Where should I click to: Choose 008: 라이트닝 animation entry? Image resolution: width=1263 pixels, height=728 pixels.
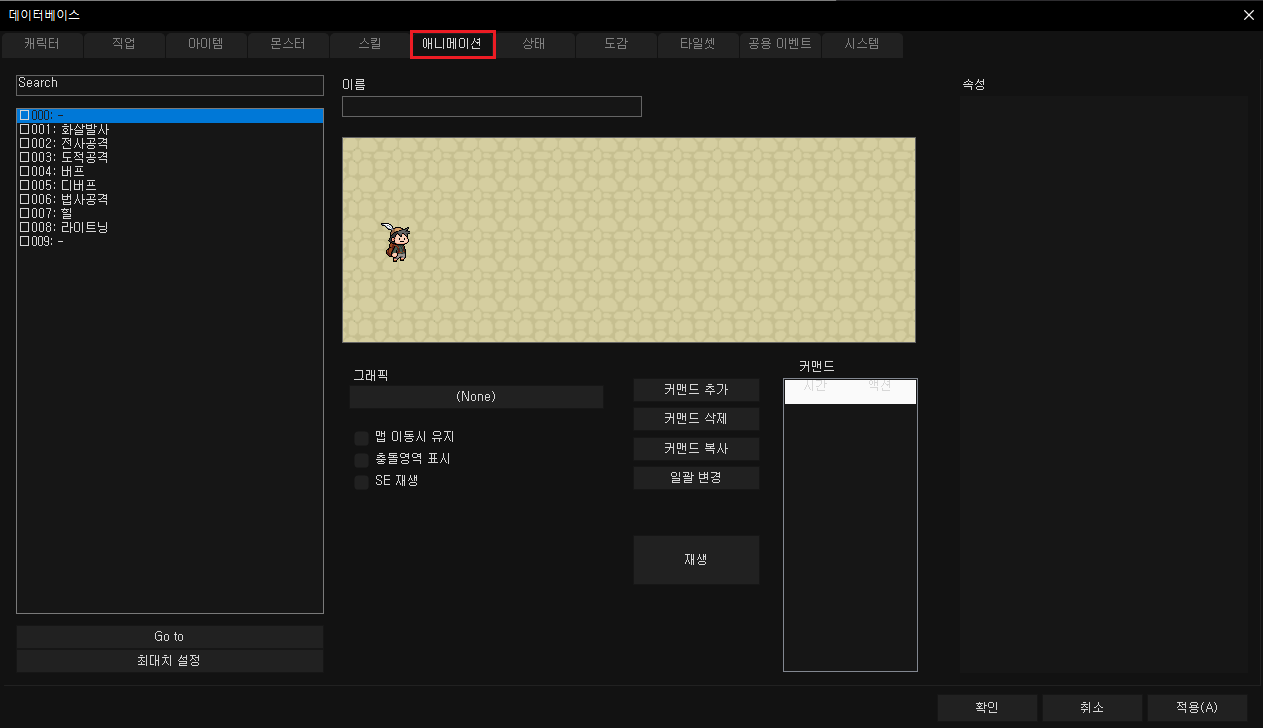tap(70, 228)
